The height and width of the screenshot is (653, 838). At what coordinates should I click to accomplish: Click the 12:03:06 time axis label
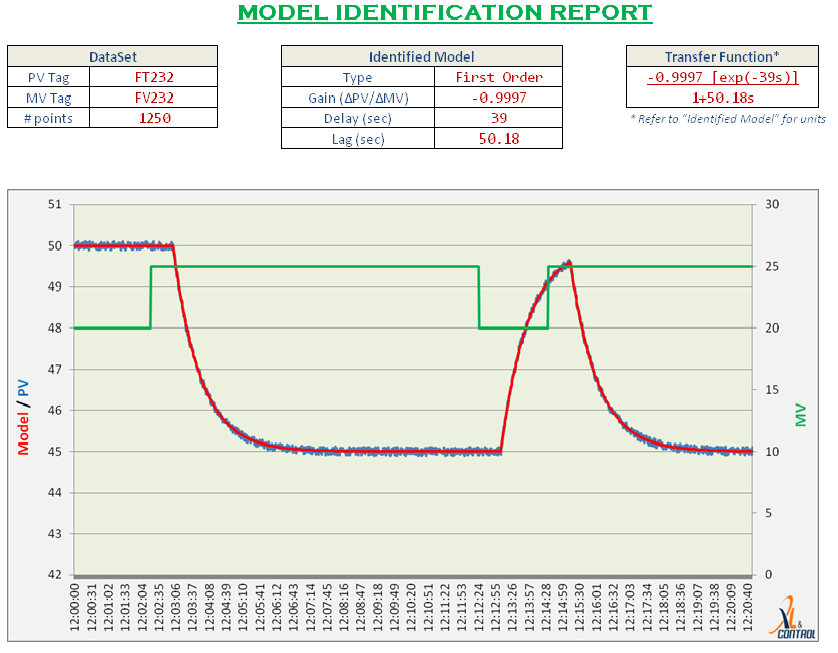coord(175,607)
